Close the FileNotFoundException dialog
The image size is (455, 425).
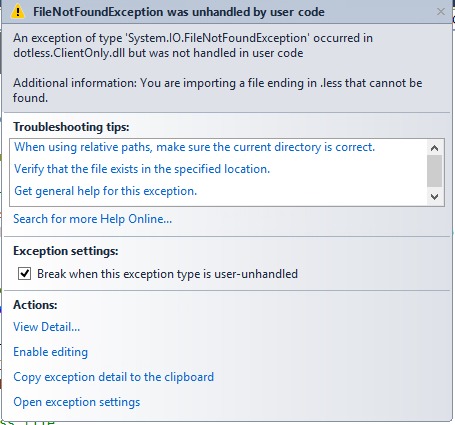pyautogui.click(x=441, y=12)
